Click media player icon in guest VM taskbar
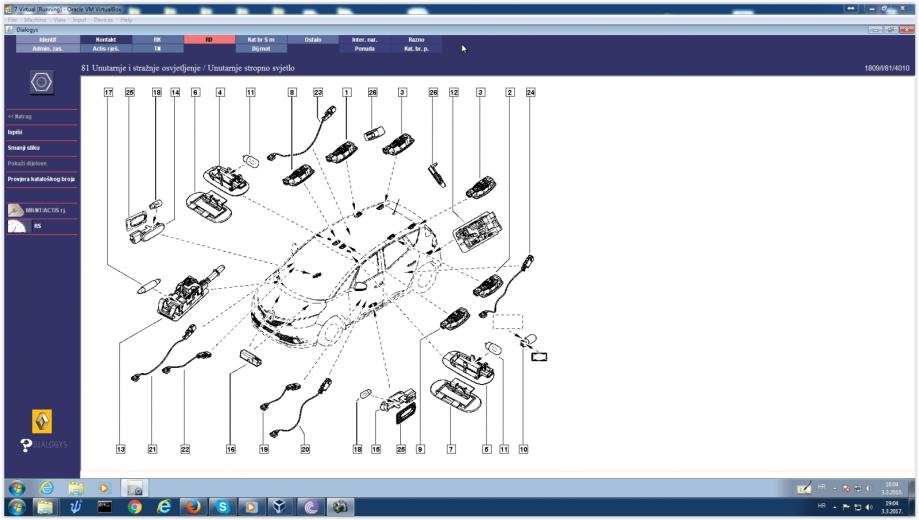Viewport: 919px width, 520px height. [104, 488]
